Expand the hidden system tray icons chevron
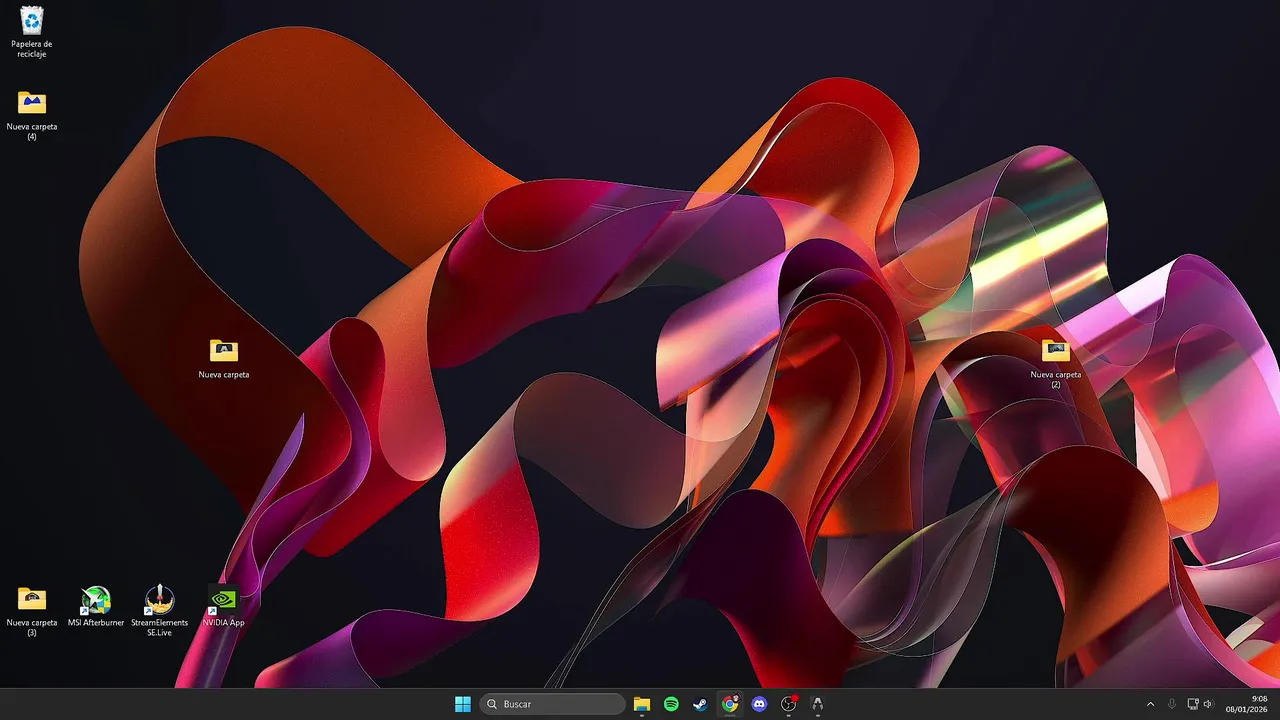1280x720 pixels. coord(1150,704)
